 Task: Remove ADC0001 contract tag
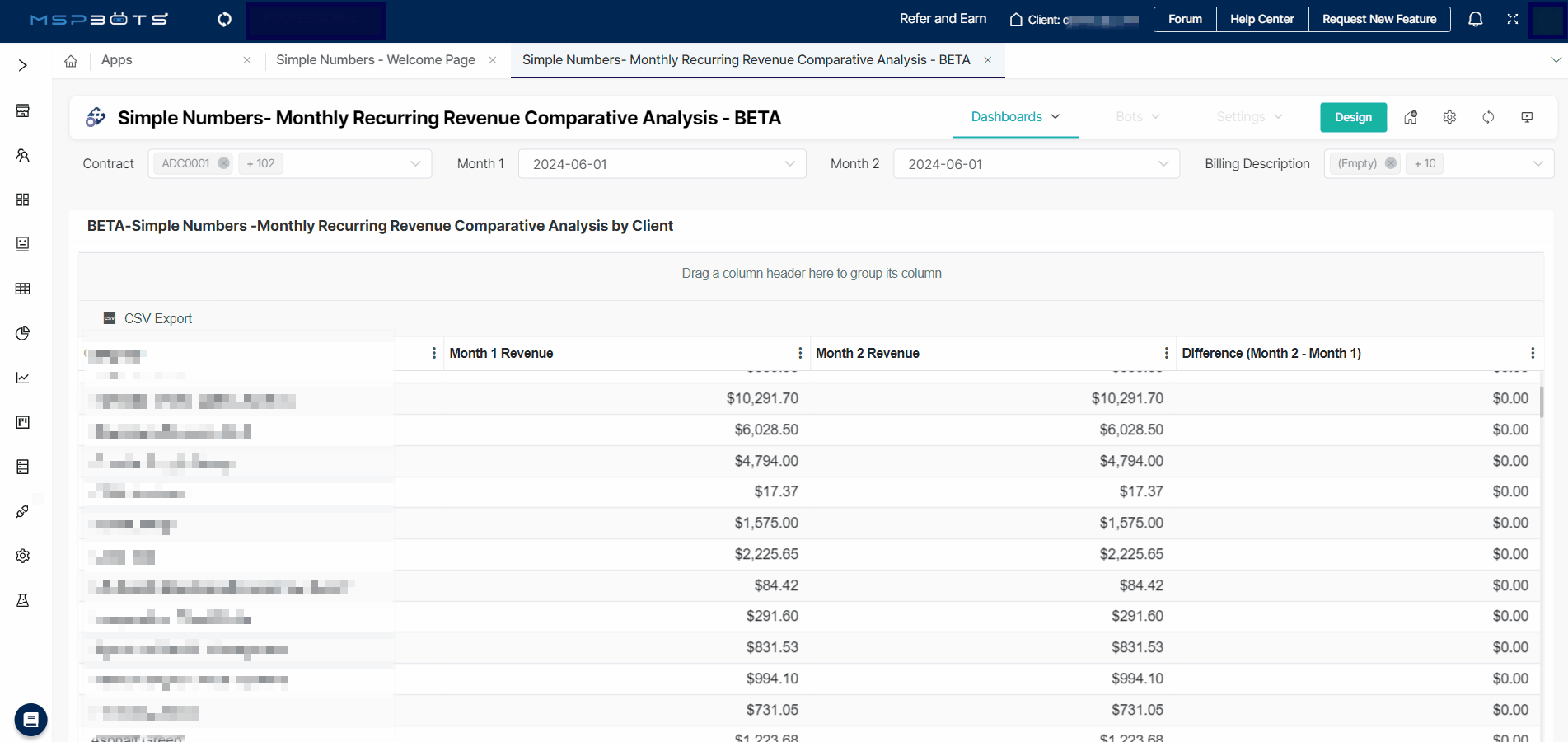(x=223, y=163)
